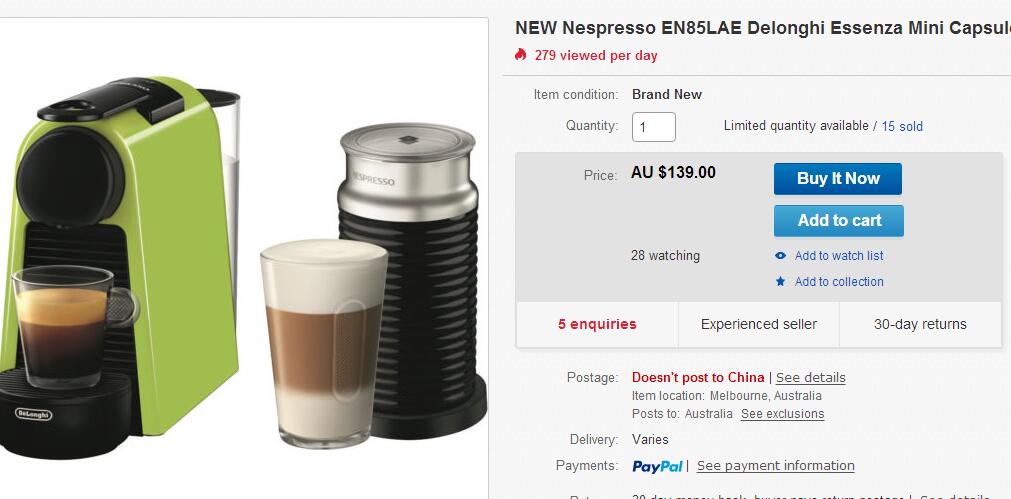
Task: Select the Experienced seller cell
Action: [759, 324]
